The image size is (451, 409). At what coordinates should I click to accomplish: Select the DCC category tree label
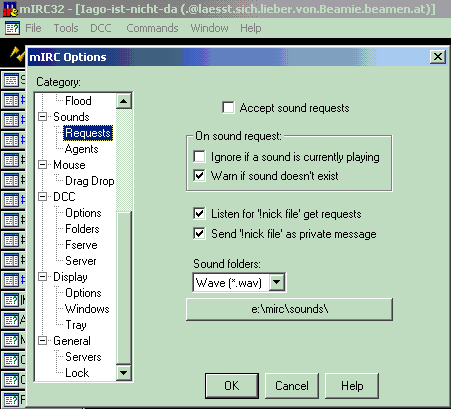64,197
